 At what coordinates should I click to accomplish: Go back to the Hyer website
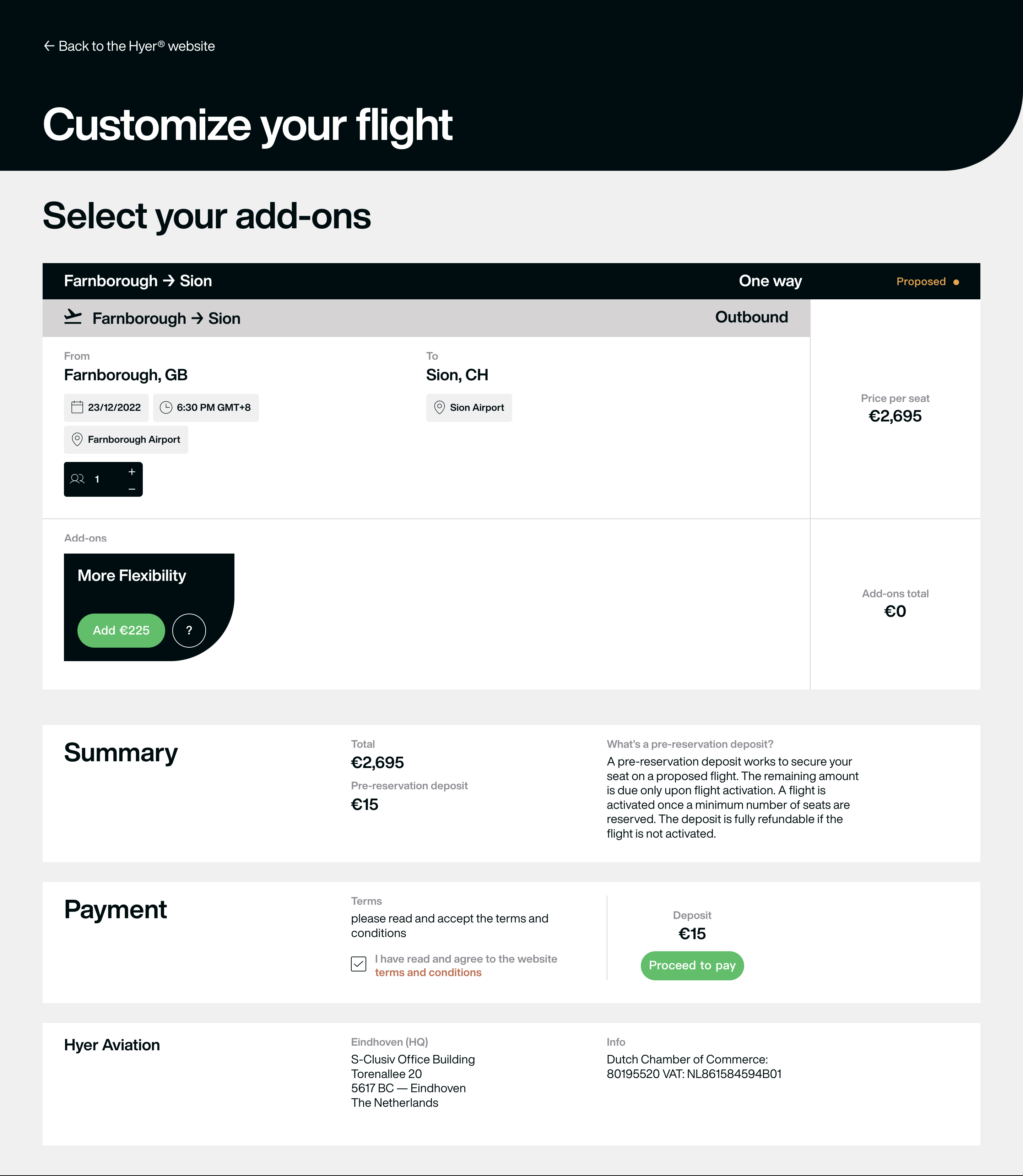coord(130,46)
